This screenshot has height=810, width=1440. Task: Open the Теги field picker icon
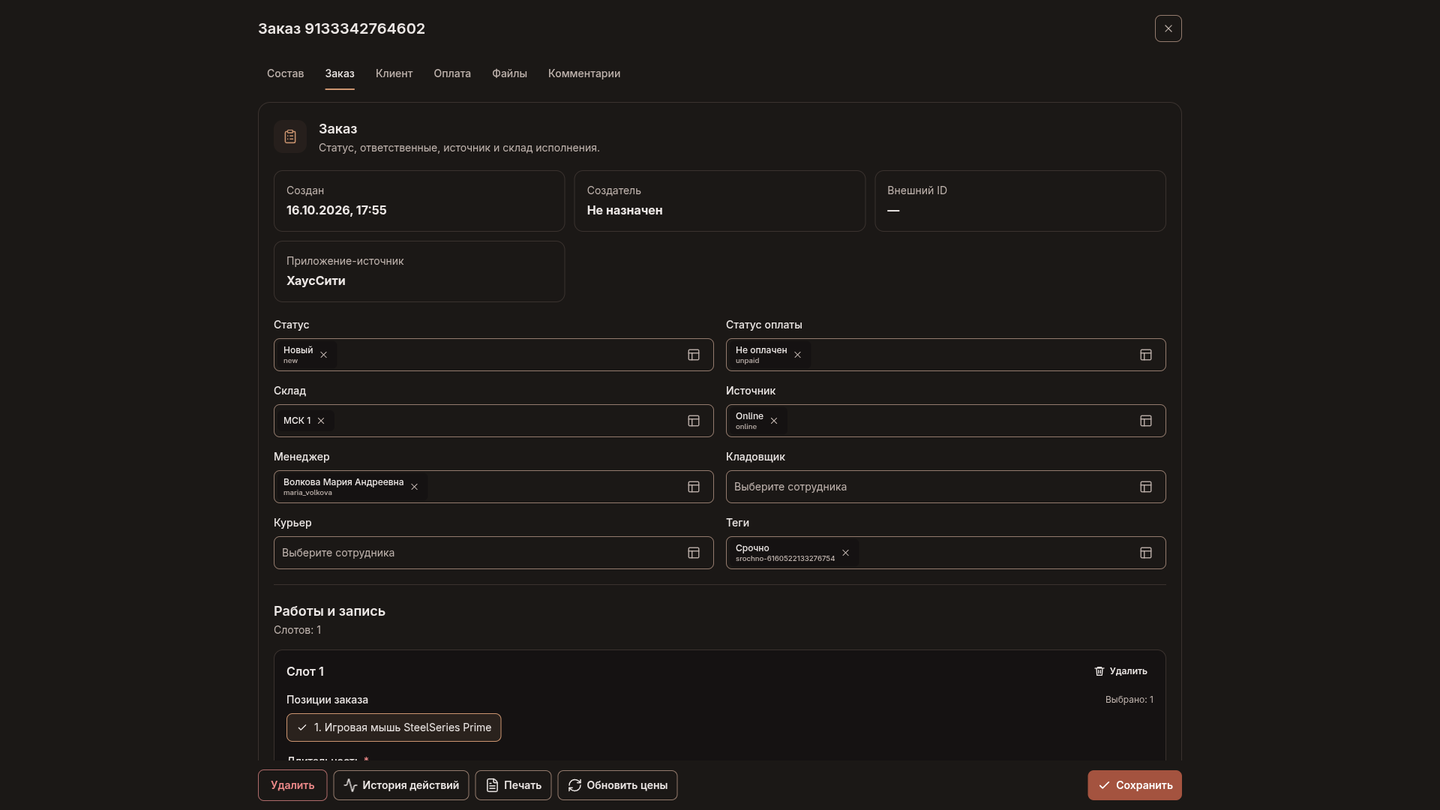(x=1146, y=553)
